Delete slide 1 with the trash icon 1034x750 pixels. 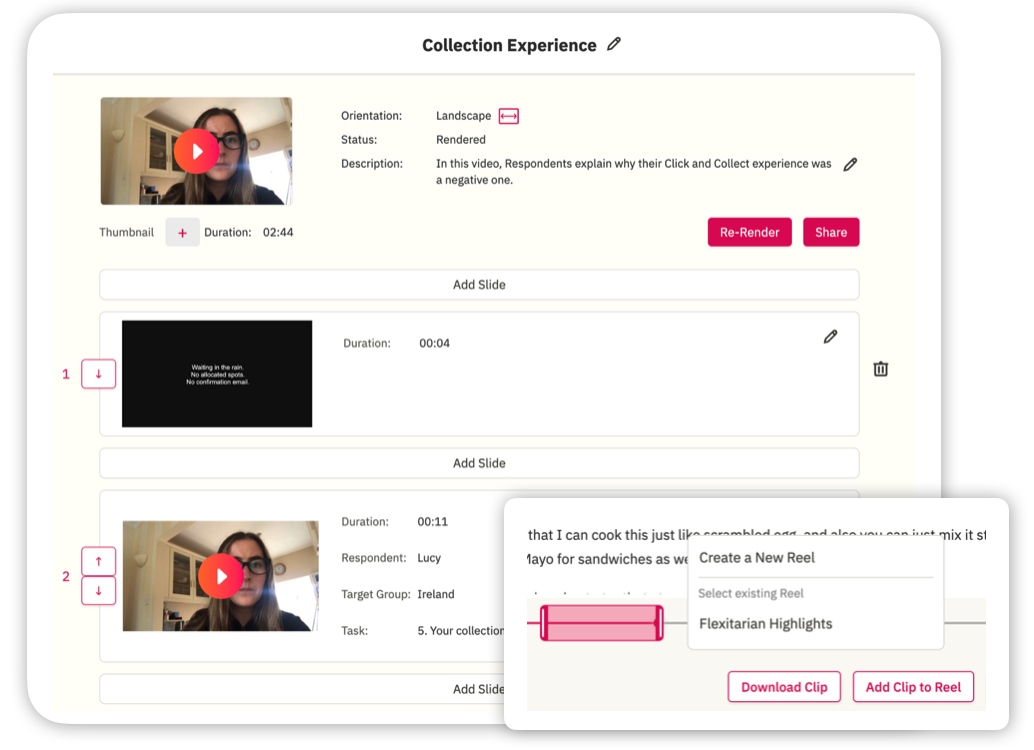click(x=880, y=368)
